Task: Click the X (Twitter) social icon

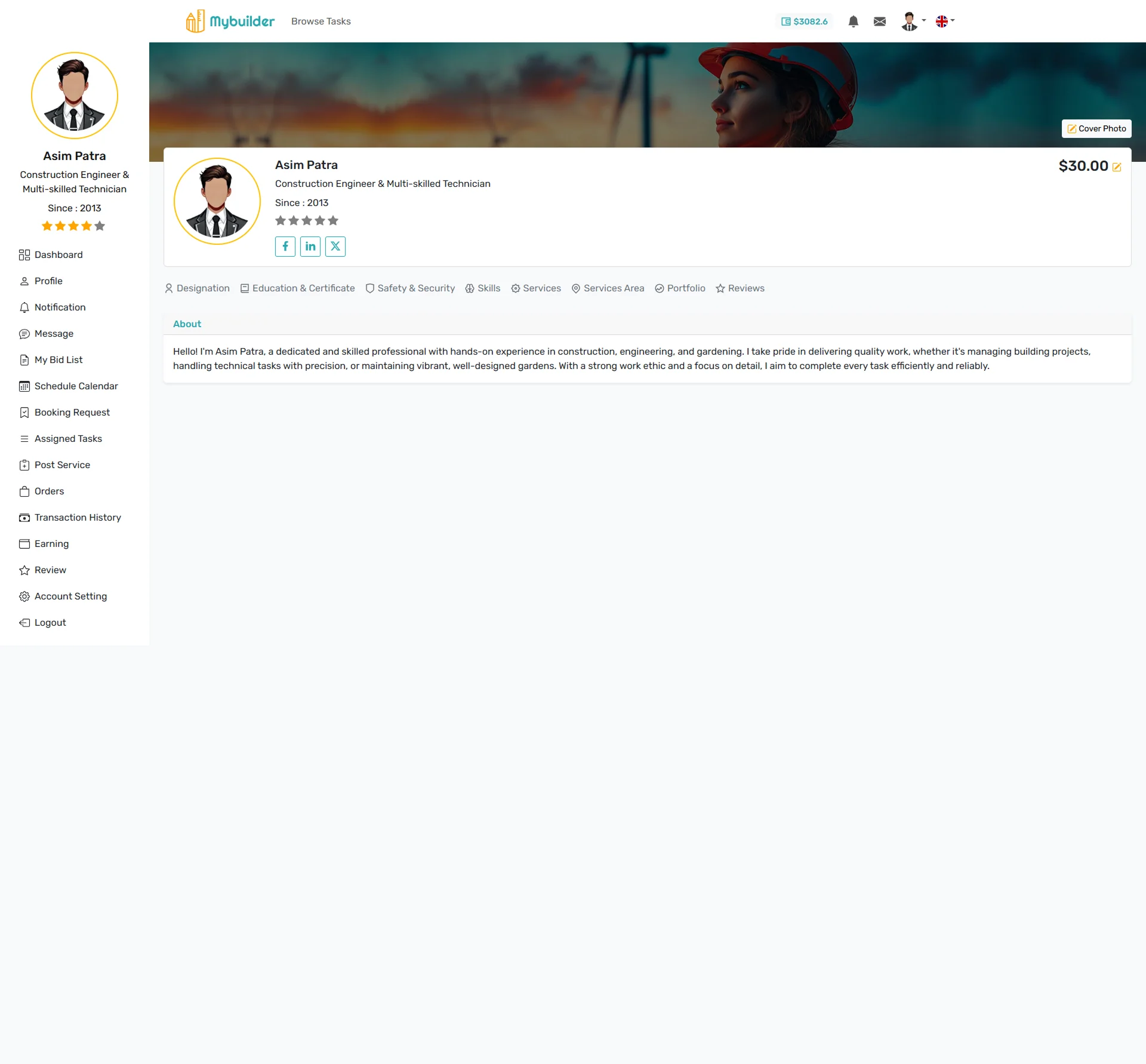Action: tap(335, 246)
